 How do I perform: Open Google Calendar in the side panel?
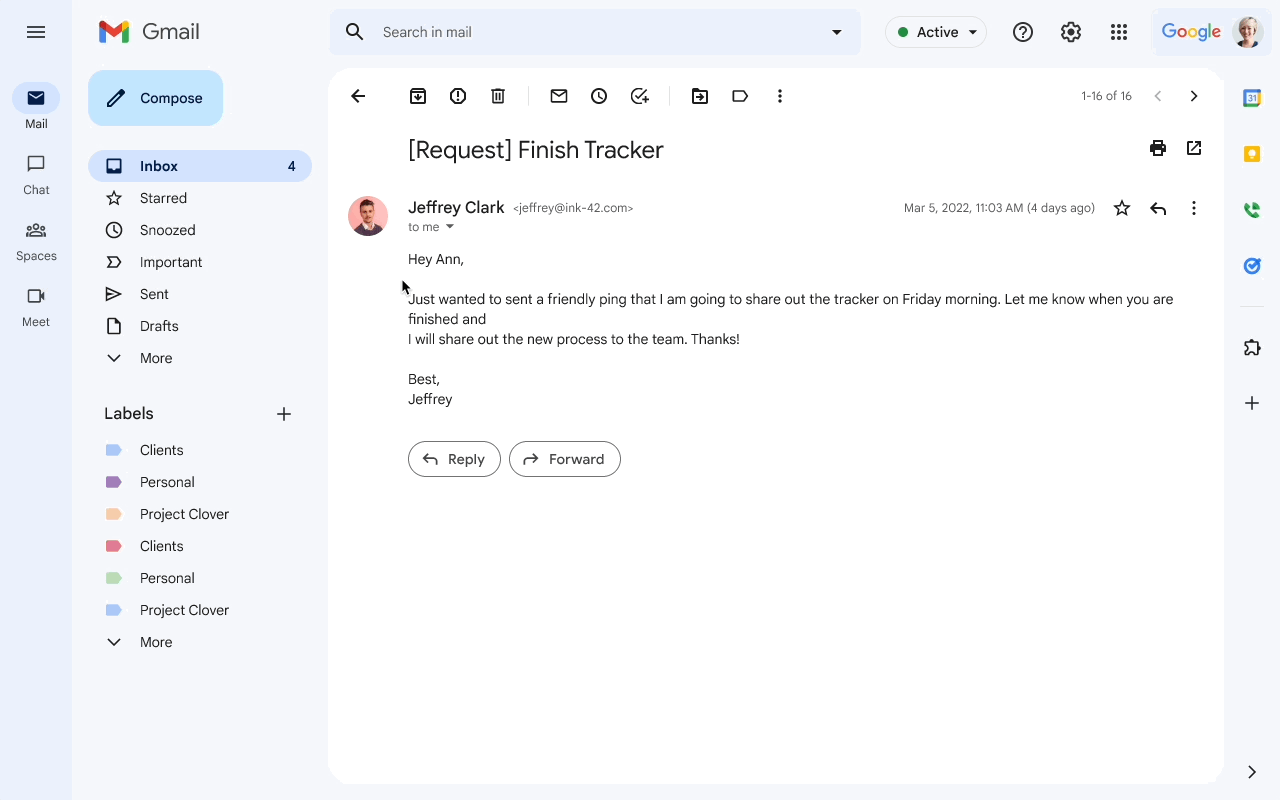pos(1251,97)
